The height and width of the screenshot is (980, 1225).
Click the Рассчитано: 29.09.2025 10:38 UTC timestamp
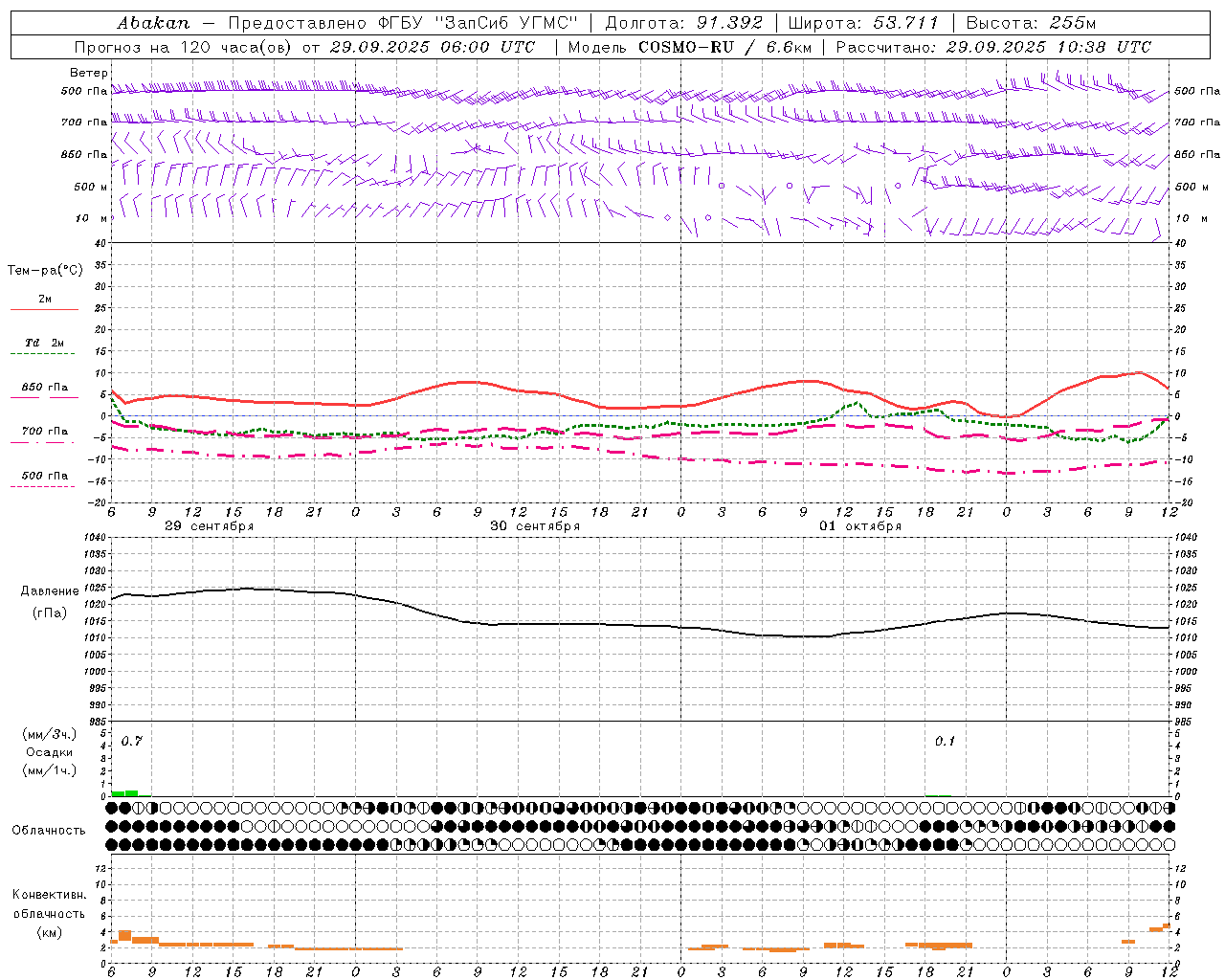993,47
